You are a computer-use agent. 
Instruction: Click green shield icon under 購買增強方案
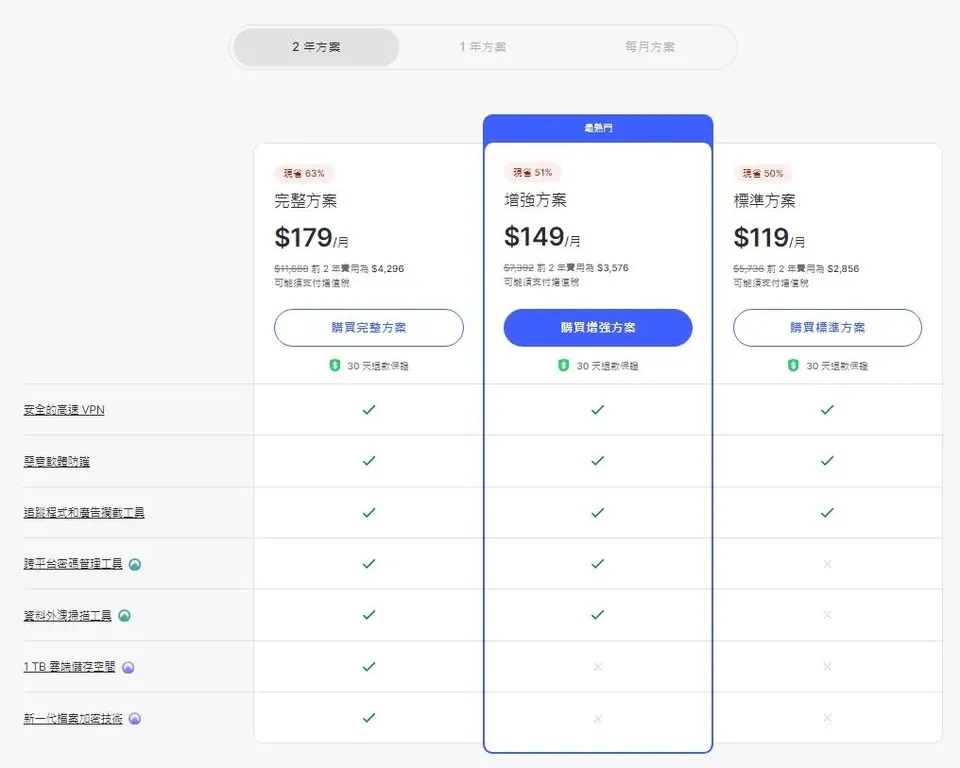click(564, 366)
